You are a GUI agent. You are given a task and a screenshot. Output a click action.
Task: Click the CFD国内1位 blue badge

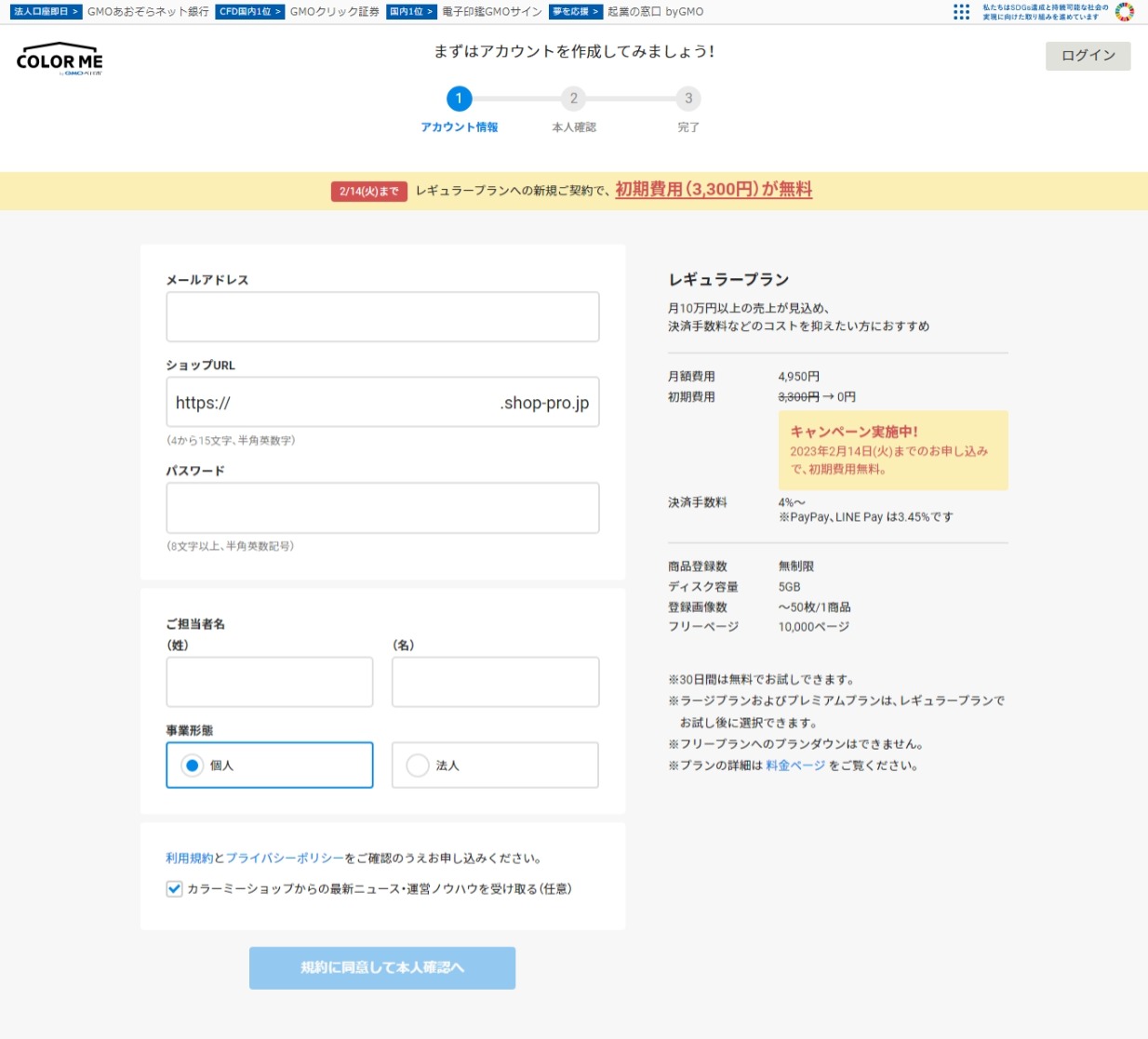[249, 12]
